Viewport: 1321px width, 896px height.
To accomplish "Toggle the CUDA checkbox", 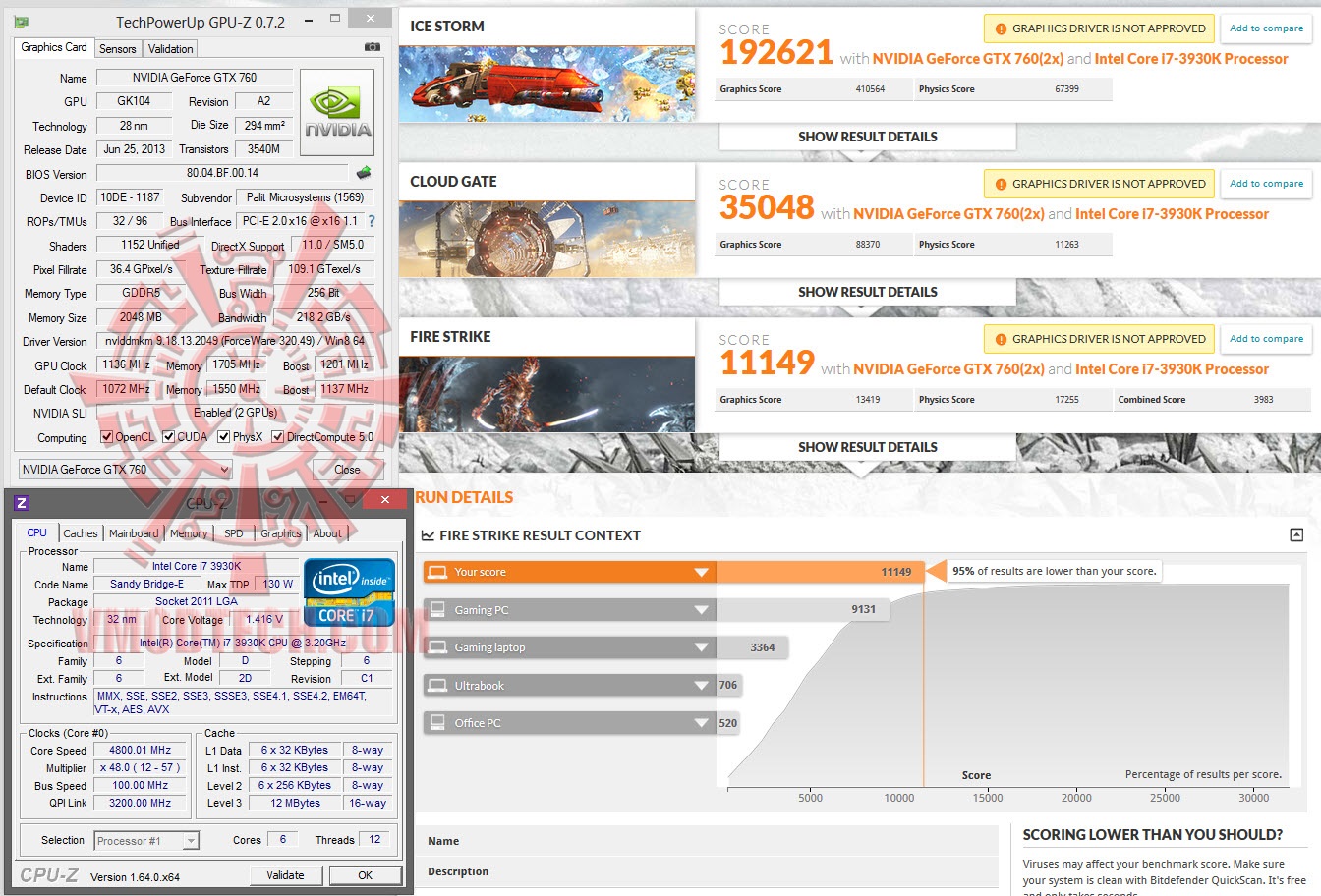I will click(x=169, y=437).
